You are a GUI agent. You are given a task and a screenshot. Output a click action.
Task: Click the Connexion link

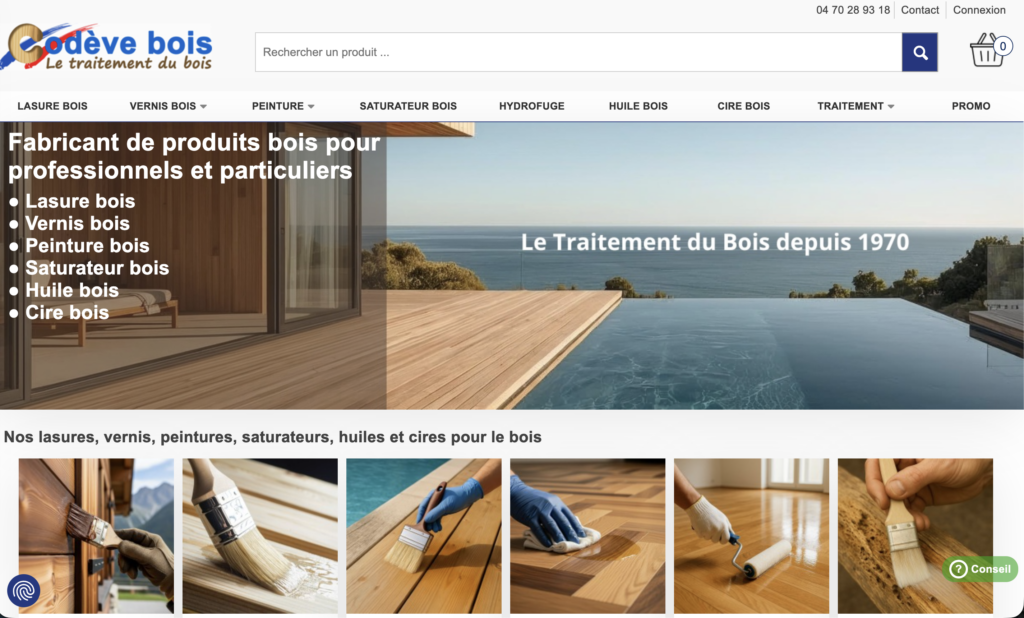click(979, 10)
